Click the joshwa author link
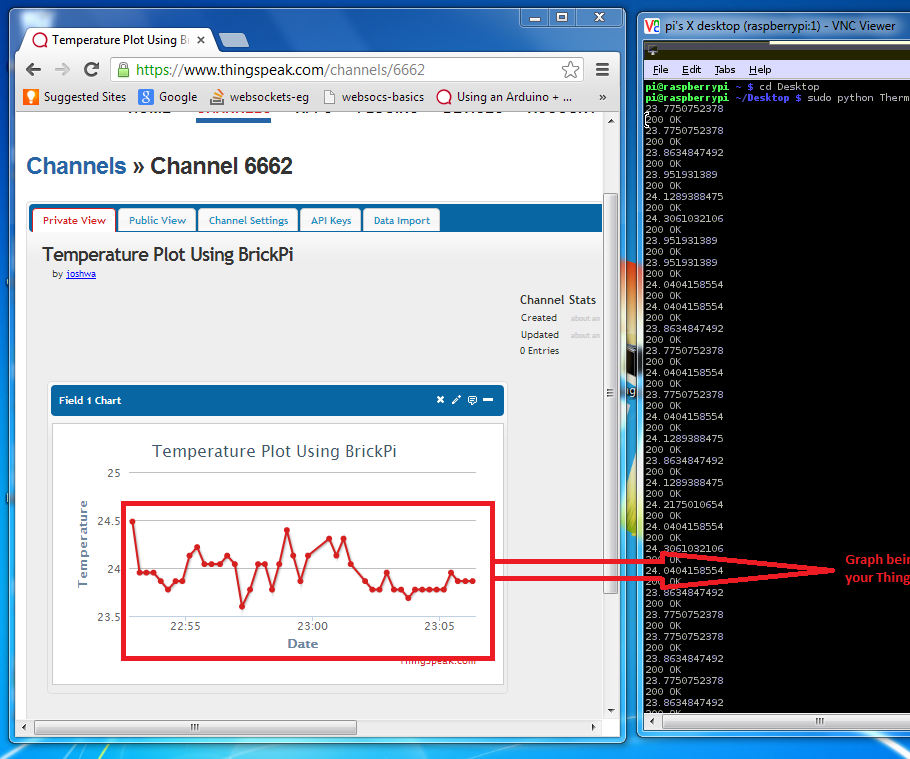This screenshot has width=910, height=759. [x=81, y=273]
